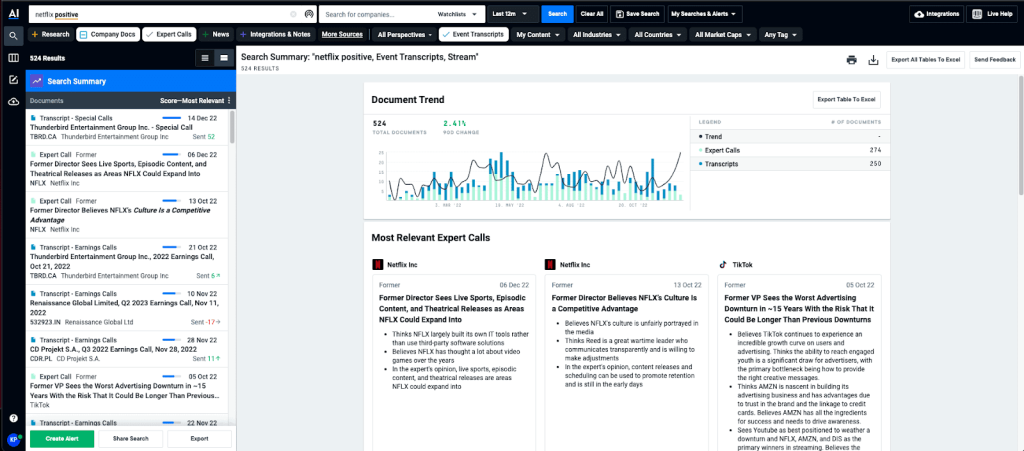Switch to compact list view icon
This screenshot has height=451, width=1024.
tap(205, 58)
